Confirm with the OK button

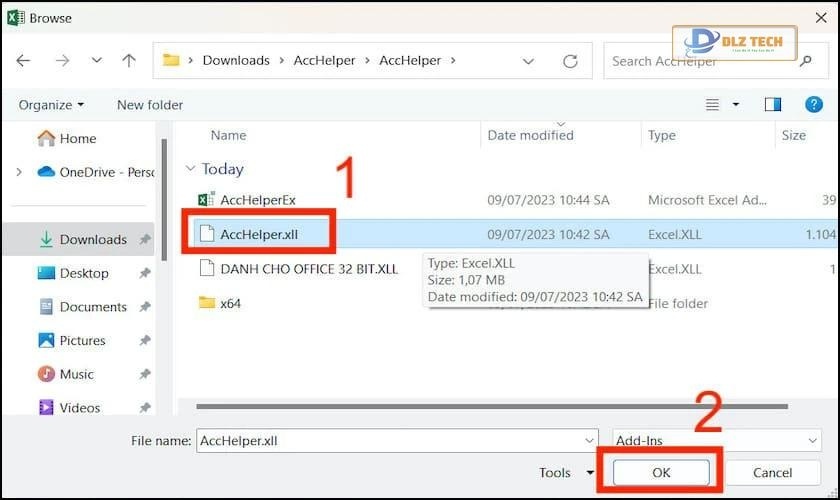click(661, 473)
